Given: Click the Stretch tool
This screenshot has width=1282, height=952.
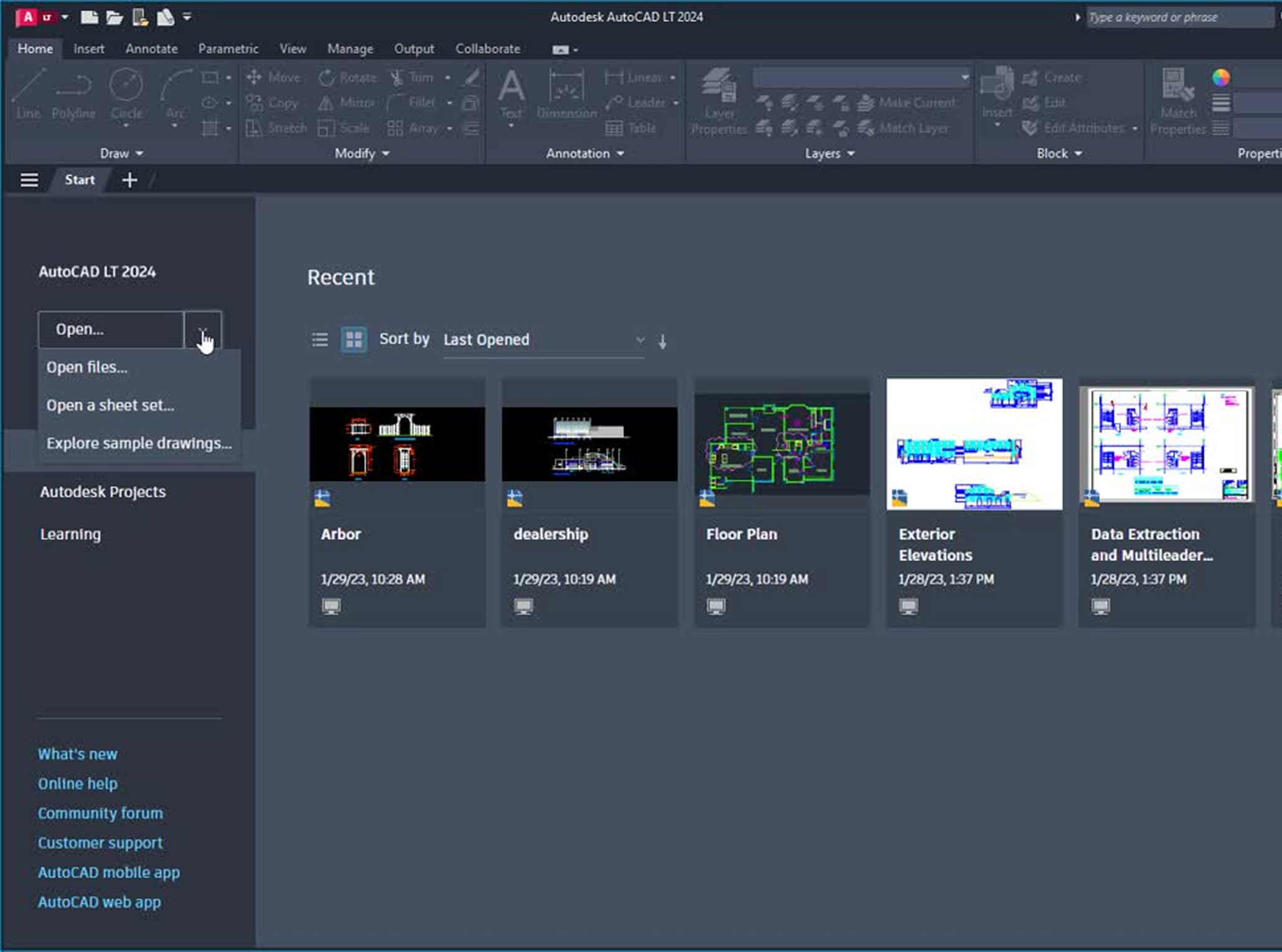Looking at the screenshot, I should click(x=276, y=128).
